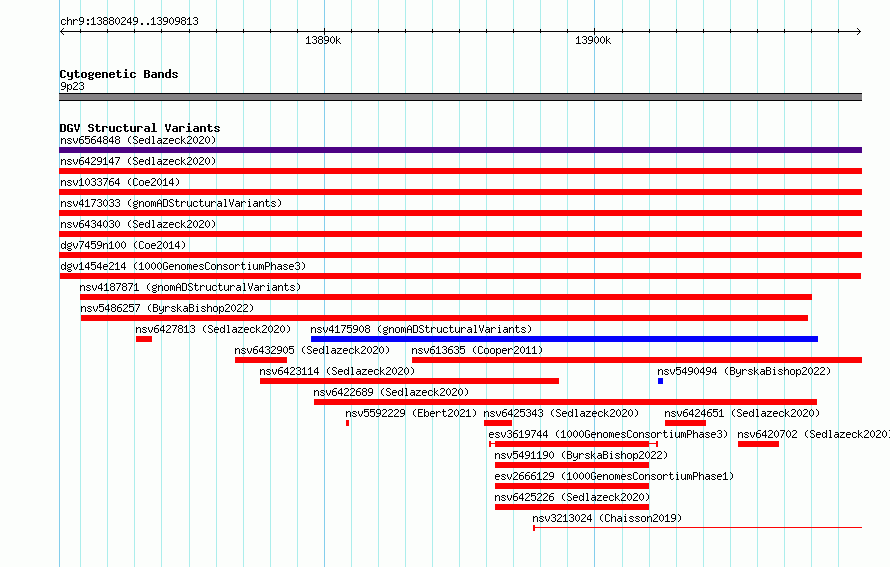Click the gray 9p23 cytogenetic band bar
This screenshot has height=567, width=890.
click(x=460, y=97)
